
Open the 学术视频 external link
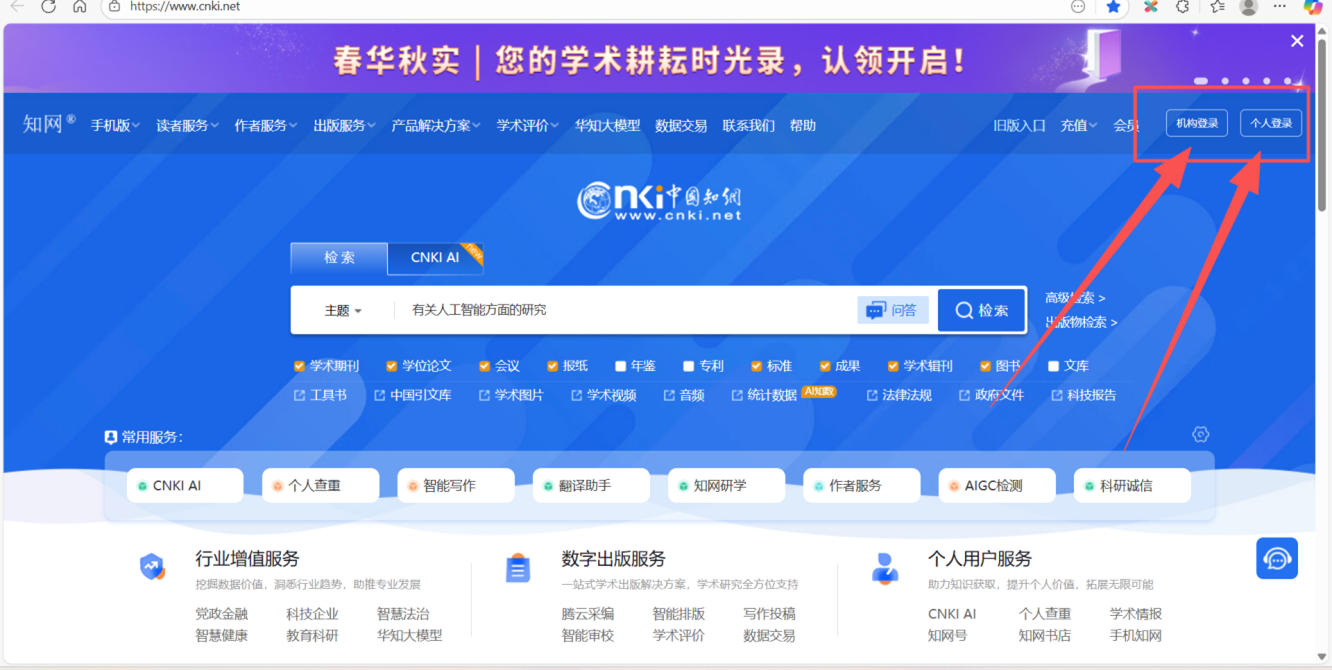point(603,395)
